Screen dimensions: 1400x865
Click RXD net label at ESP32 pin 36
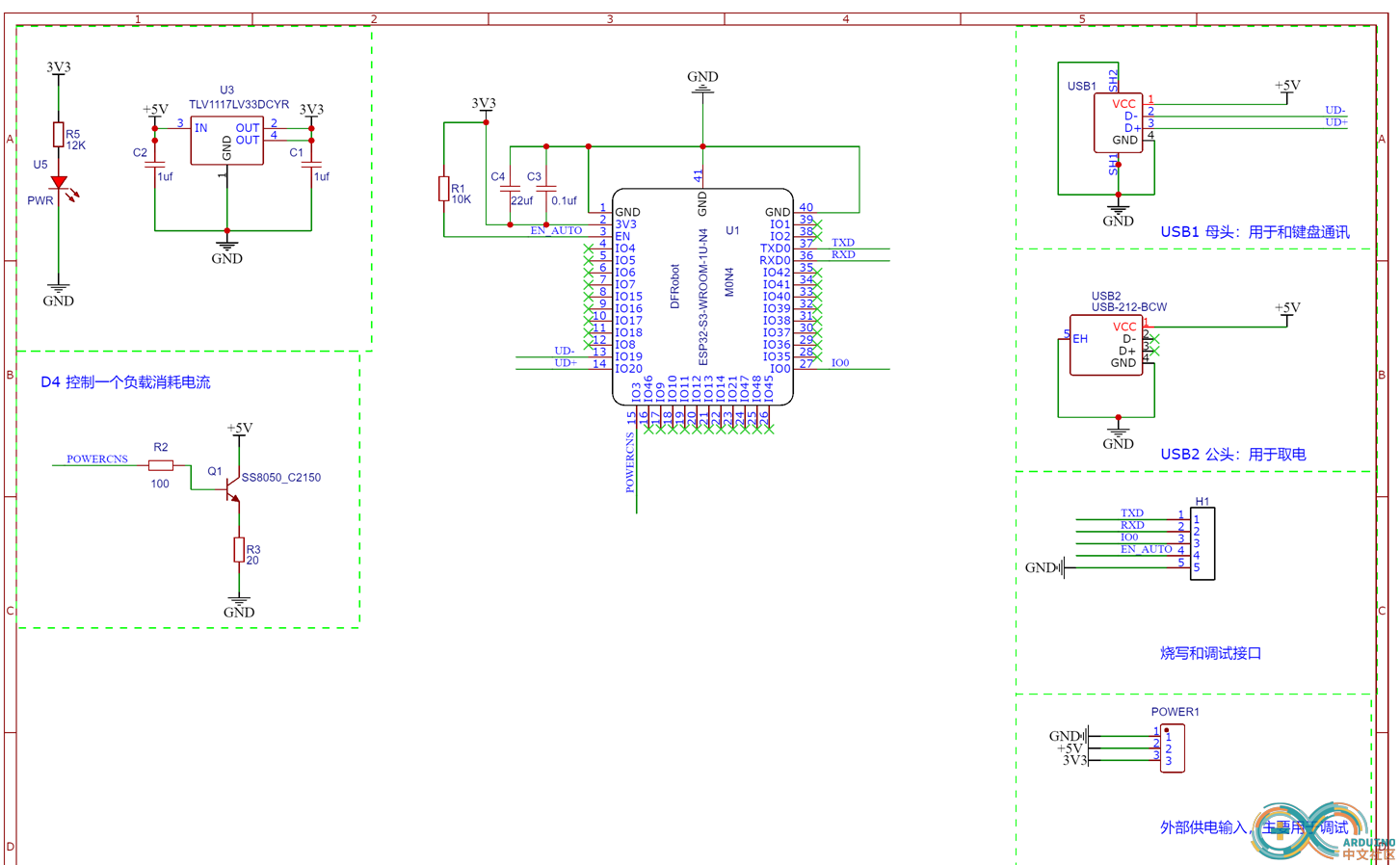coord(843,254)
